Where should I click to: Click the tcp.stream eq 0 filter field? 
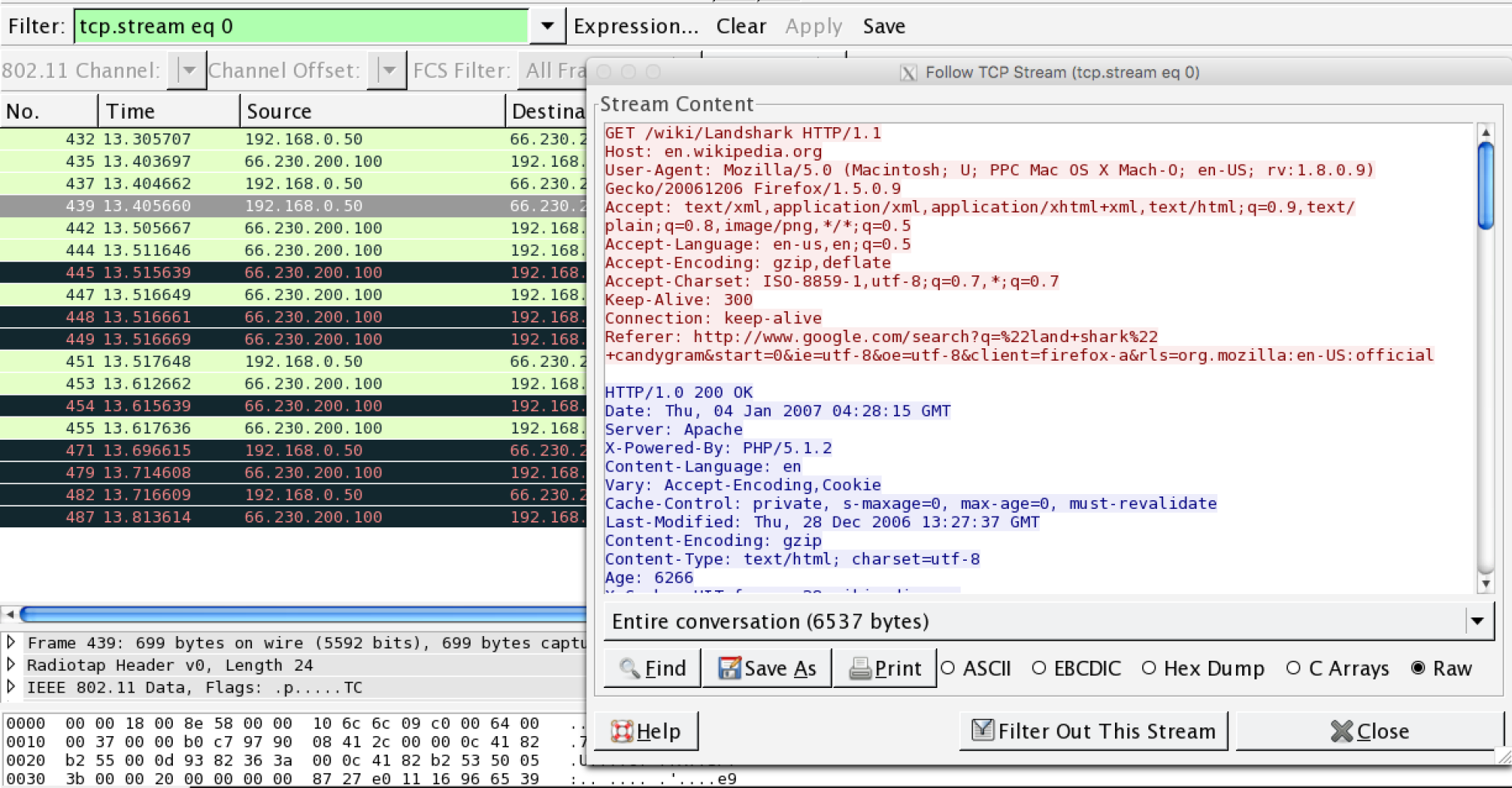(x=301, y=26)
